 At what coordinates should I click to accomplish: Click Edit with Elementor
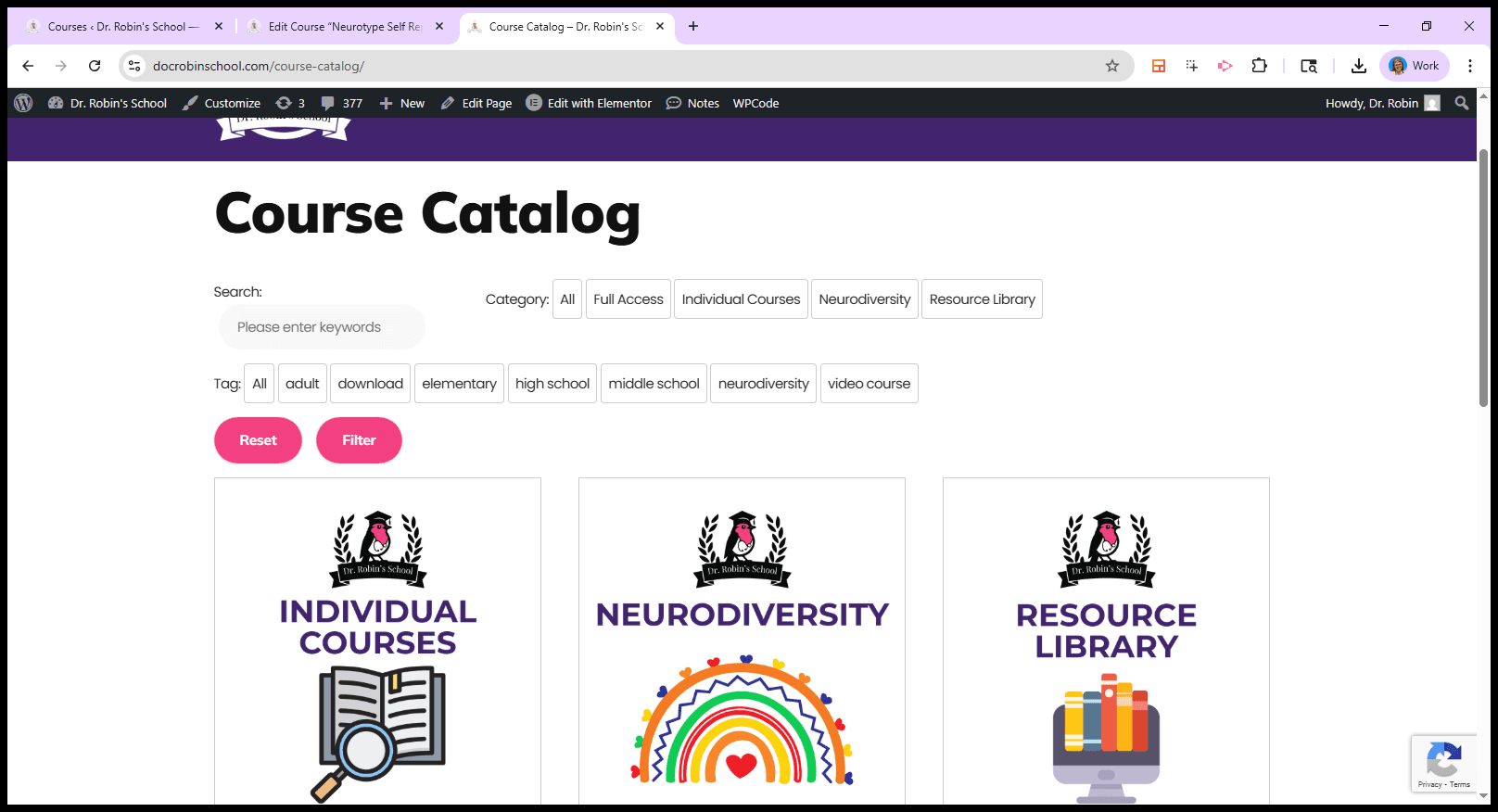pyautogui.click(x=589, y=103)
